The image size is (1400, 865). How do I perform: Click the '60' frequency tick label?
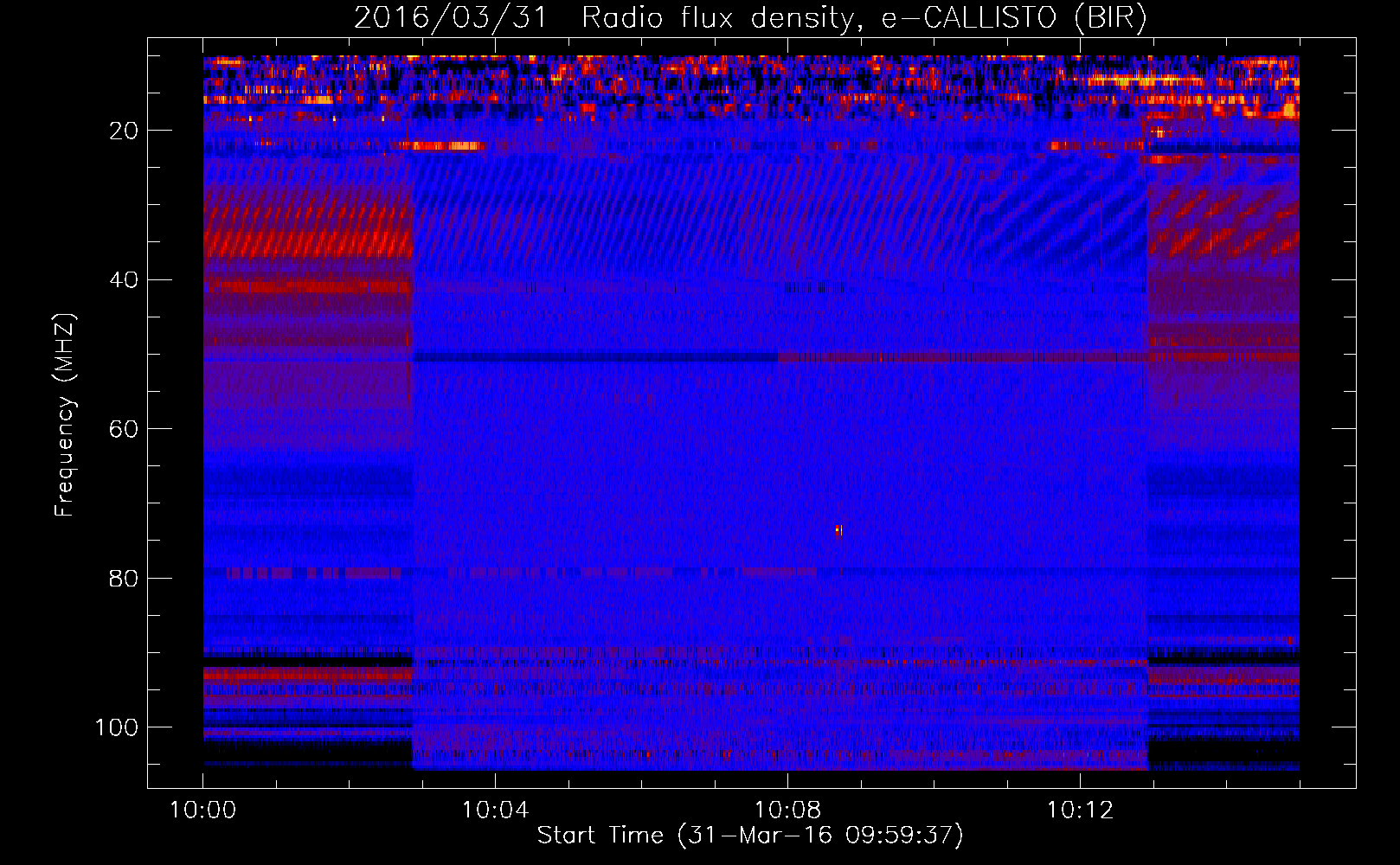click(x=124, y=429)
